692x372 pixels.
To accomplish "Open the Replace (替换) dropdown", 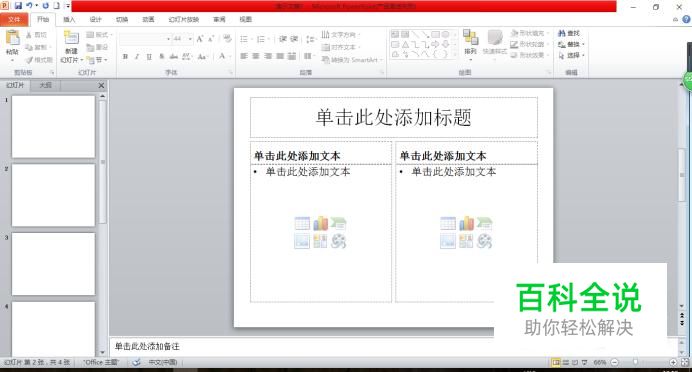I will click(571, 44).
